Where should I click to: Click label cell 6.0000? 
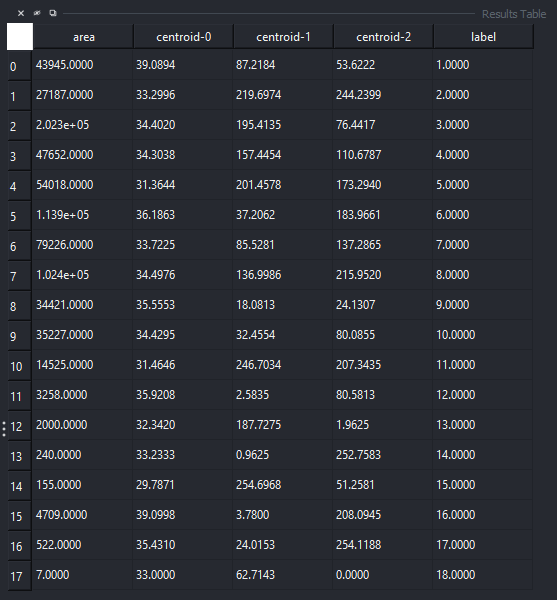(x=483, y=215)
